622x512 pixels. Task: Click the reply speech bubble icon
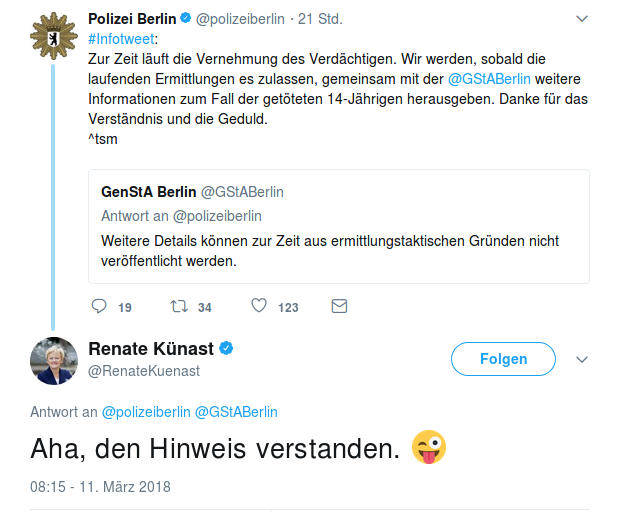pos(98,306)
